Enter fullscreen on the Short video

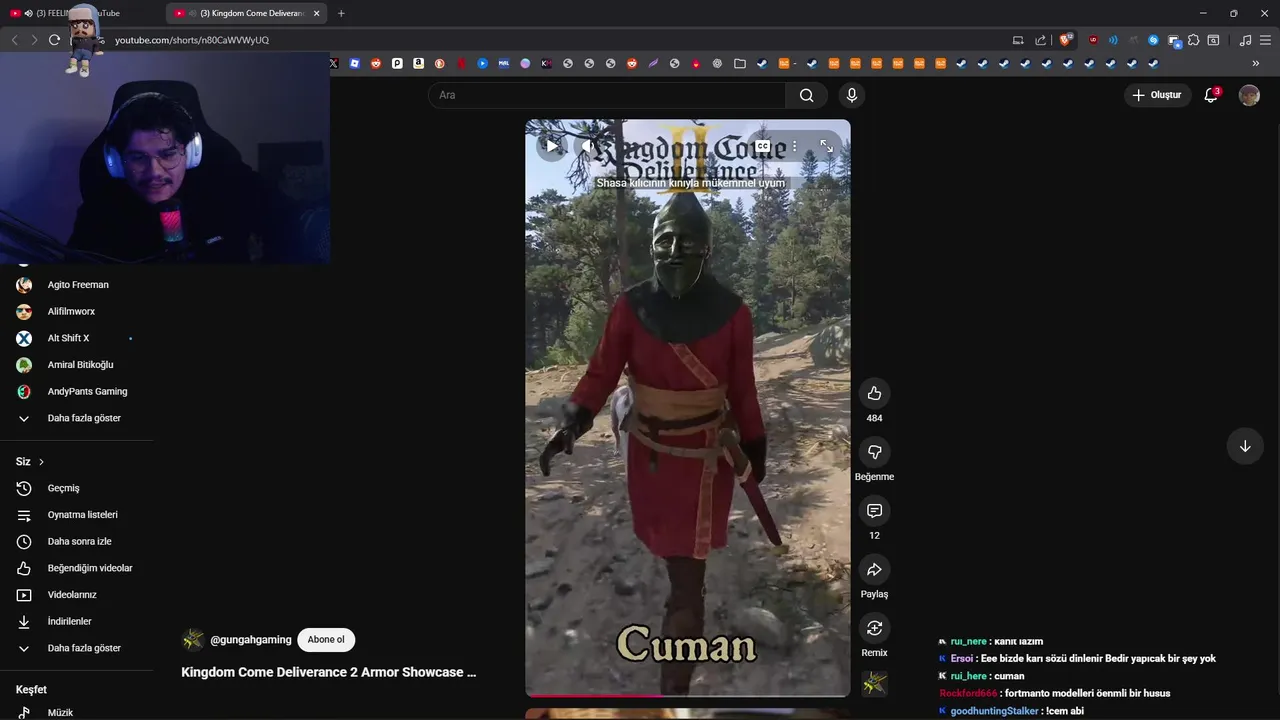[826, 146]
